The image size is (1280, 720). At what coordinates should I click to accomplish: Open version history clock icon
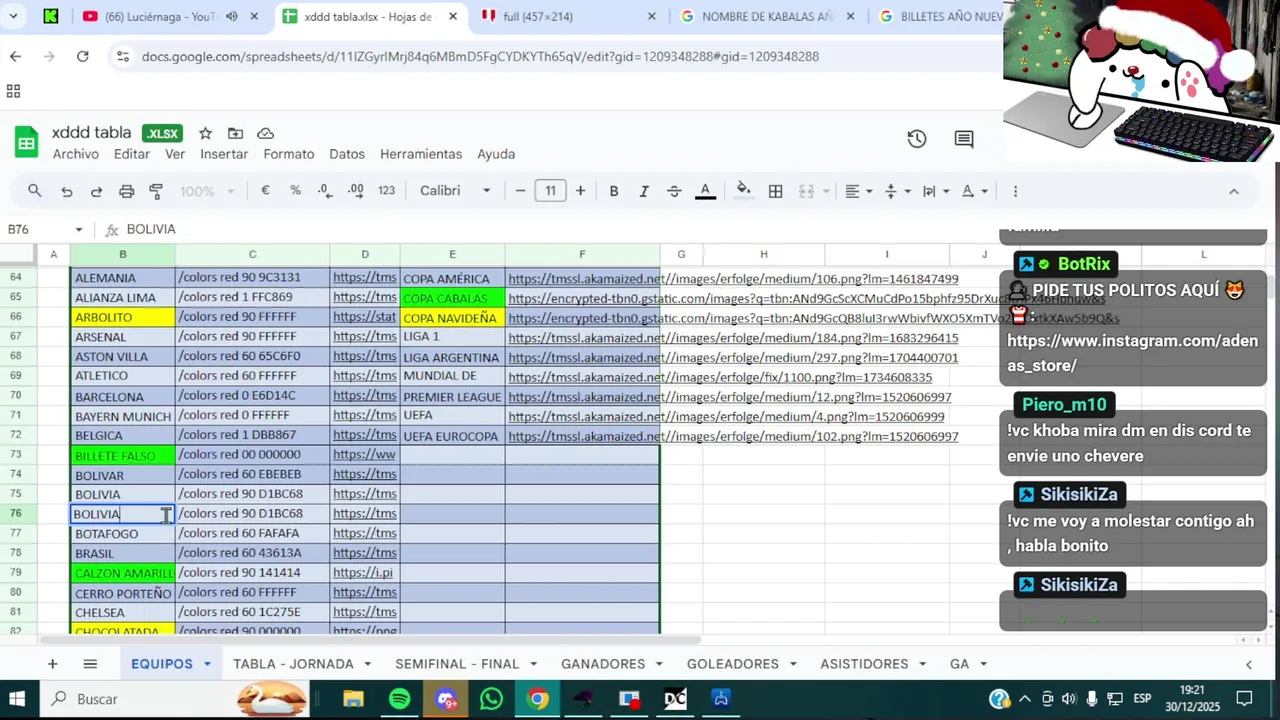click(917, 139)
